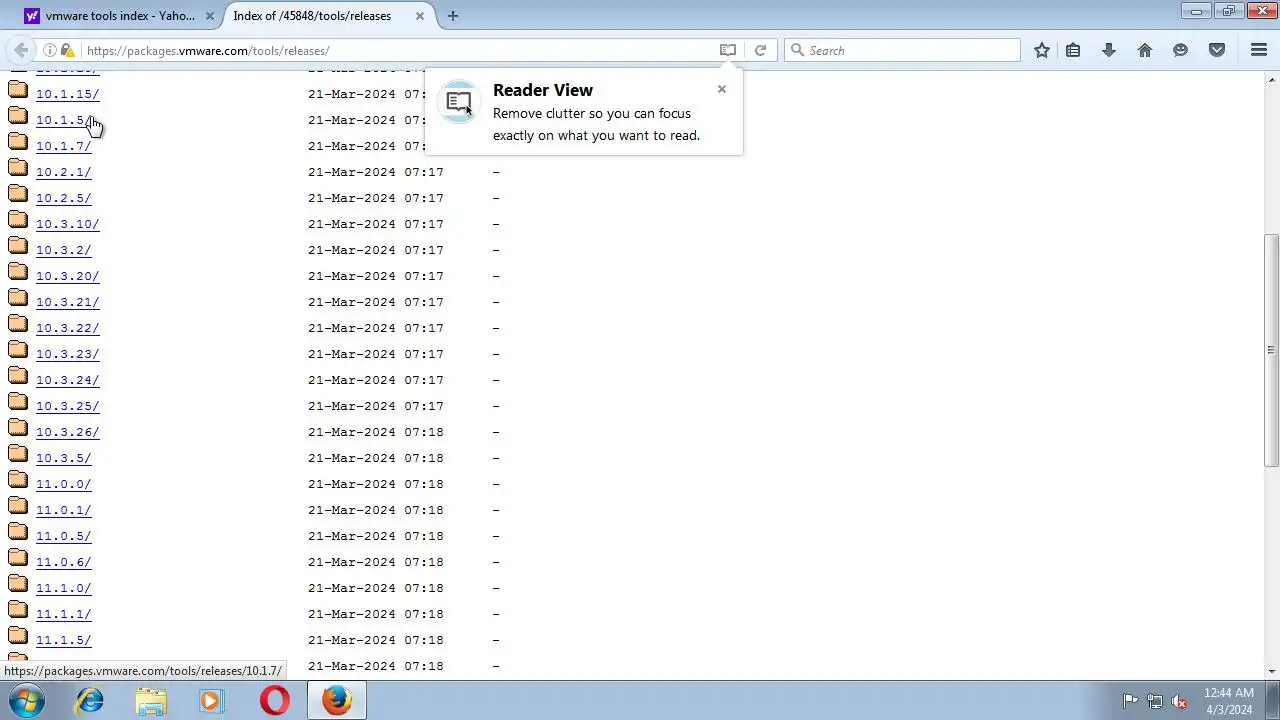Screen dimensions: 1280x720
Task: Click the page vertical scrollbar thumb
Action: [1271, 350]
